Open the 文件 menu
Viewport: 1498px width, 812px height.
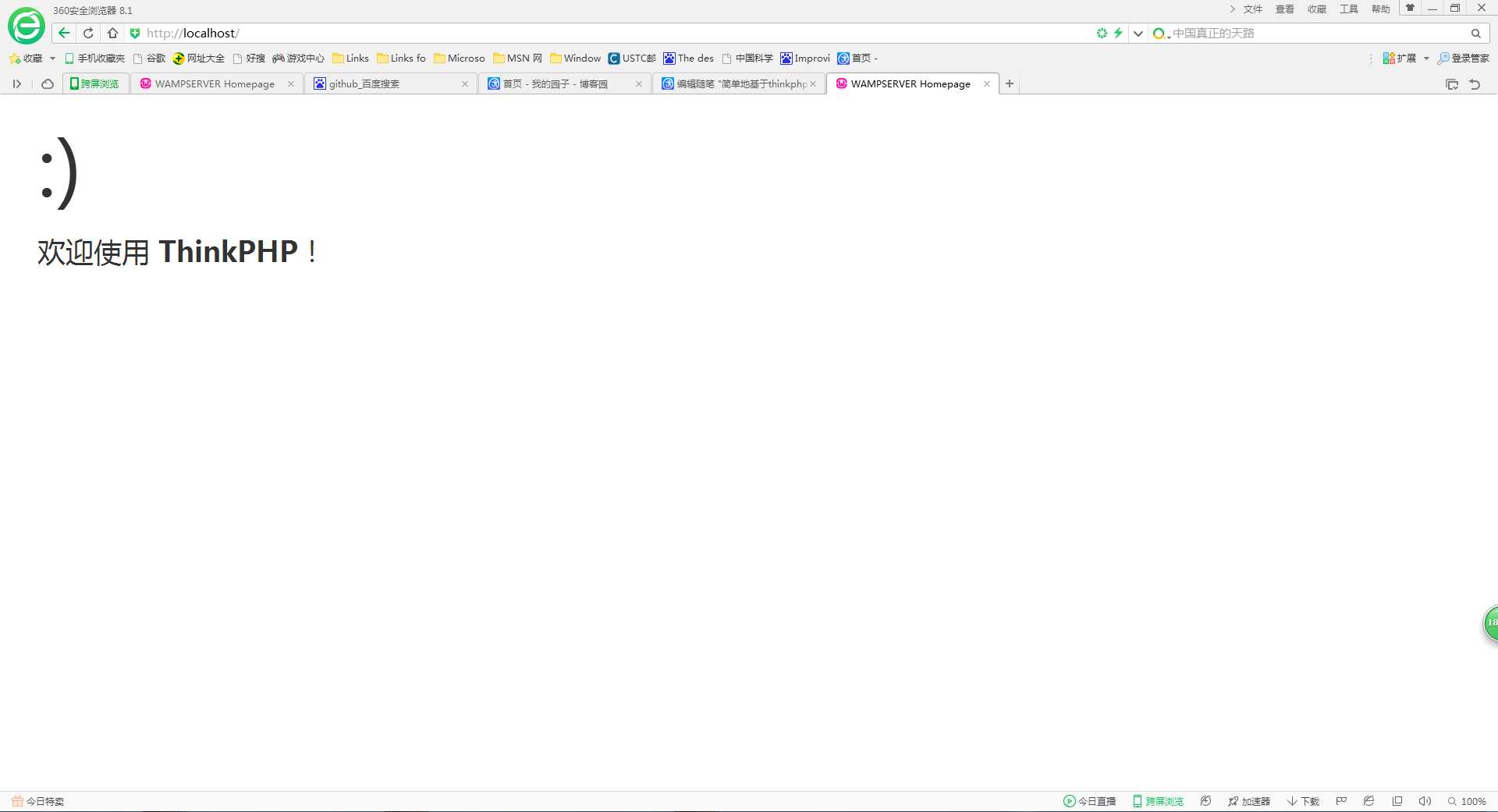pyautogui.click(x=1253, y=9)
